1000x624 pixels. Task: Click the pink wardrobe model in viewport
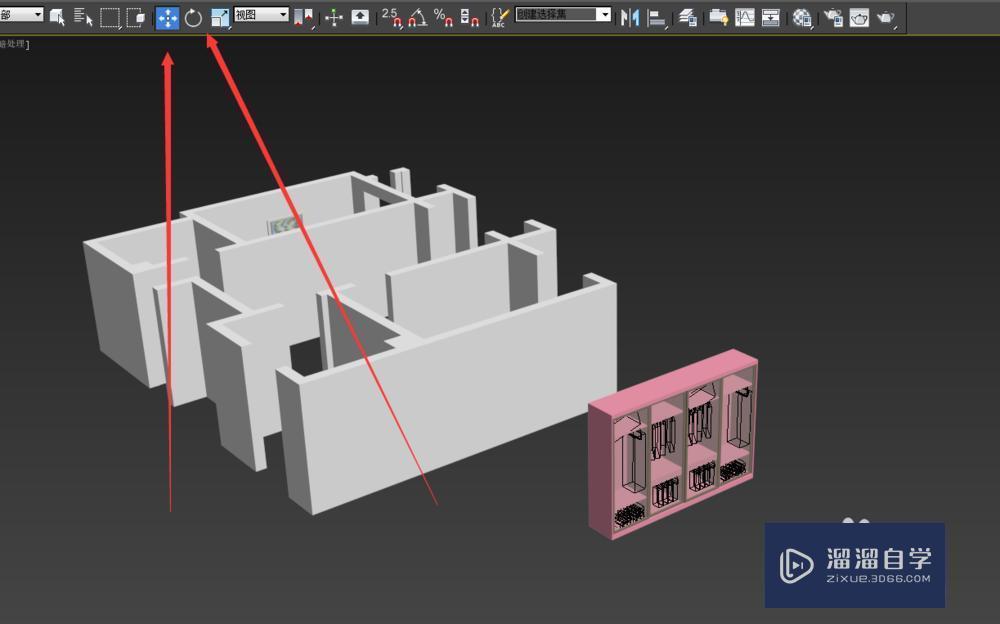(x=672, y=446)
